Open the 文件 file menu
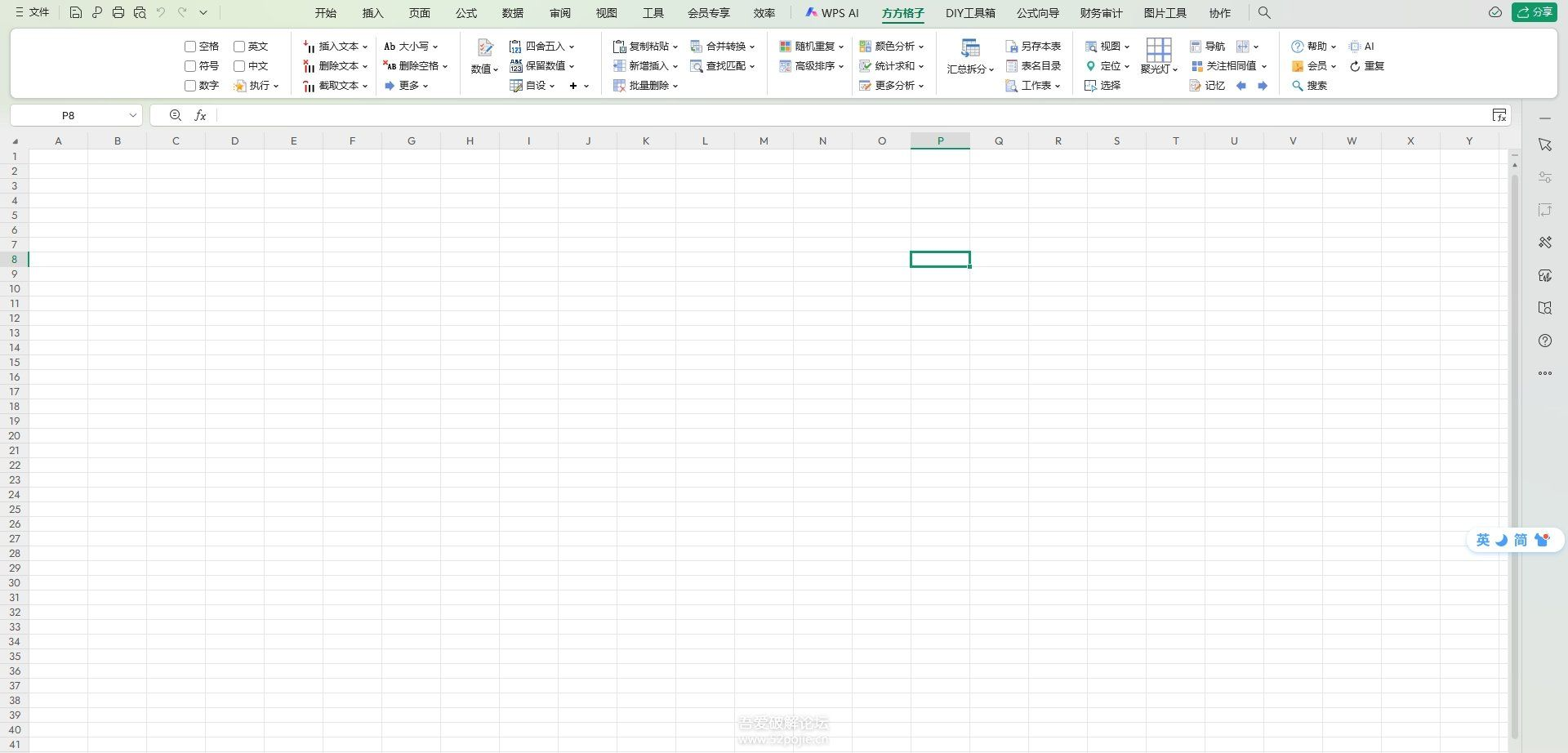 (32, 12)
